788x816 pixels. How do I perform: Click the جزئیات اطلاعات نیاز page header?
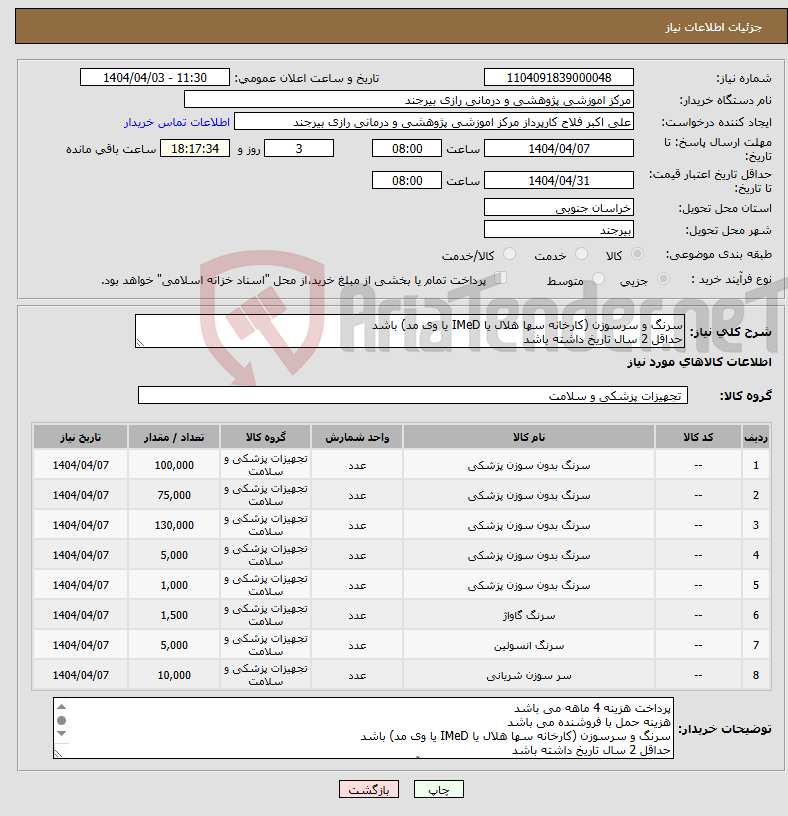point(713,27)
